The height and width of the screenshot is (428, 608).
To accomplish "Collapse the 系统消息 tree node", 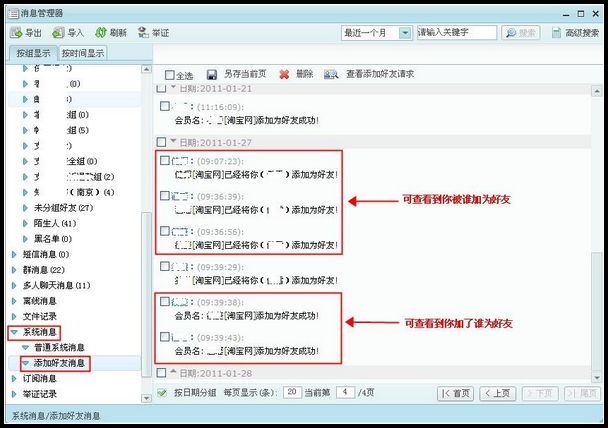I will pyautogui.click(x=12, y=331).
